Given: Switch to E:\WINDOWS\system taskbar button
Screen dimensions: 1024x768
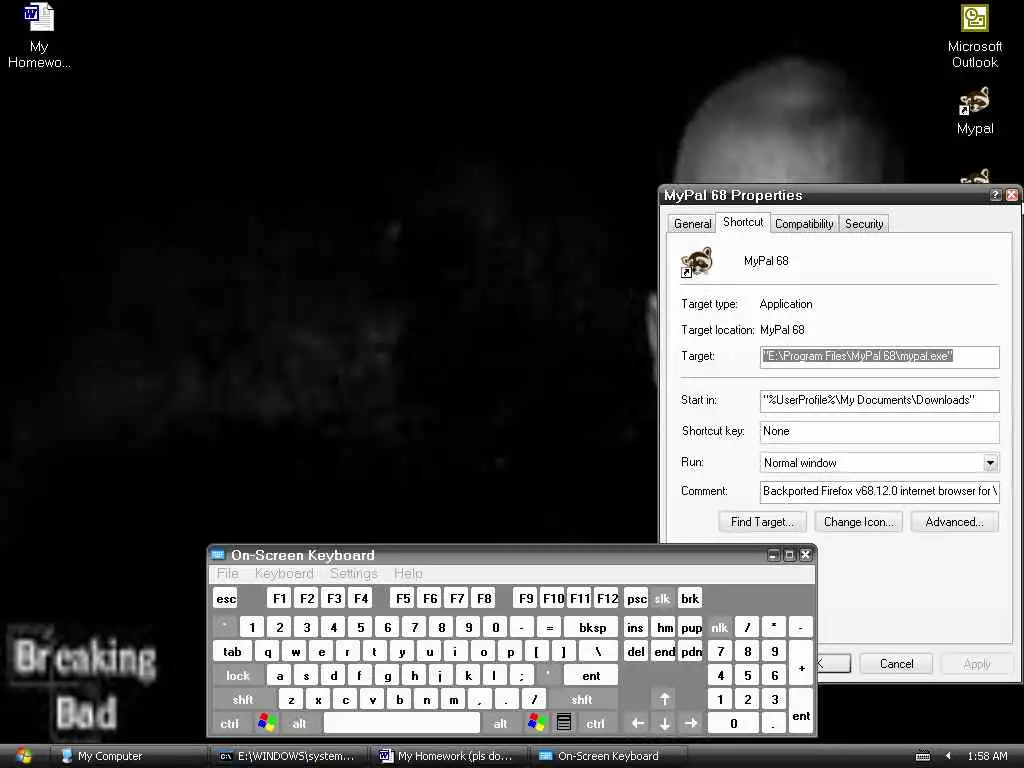Looking at the screenshot, I should tap(289, 756).
